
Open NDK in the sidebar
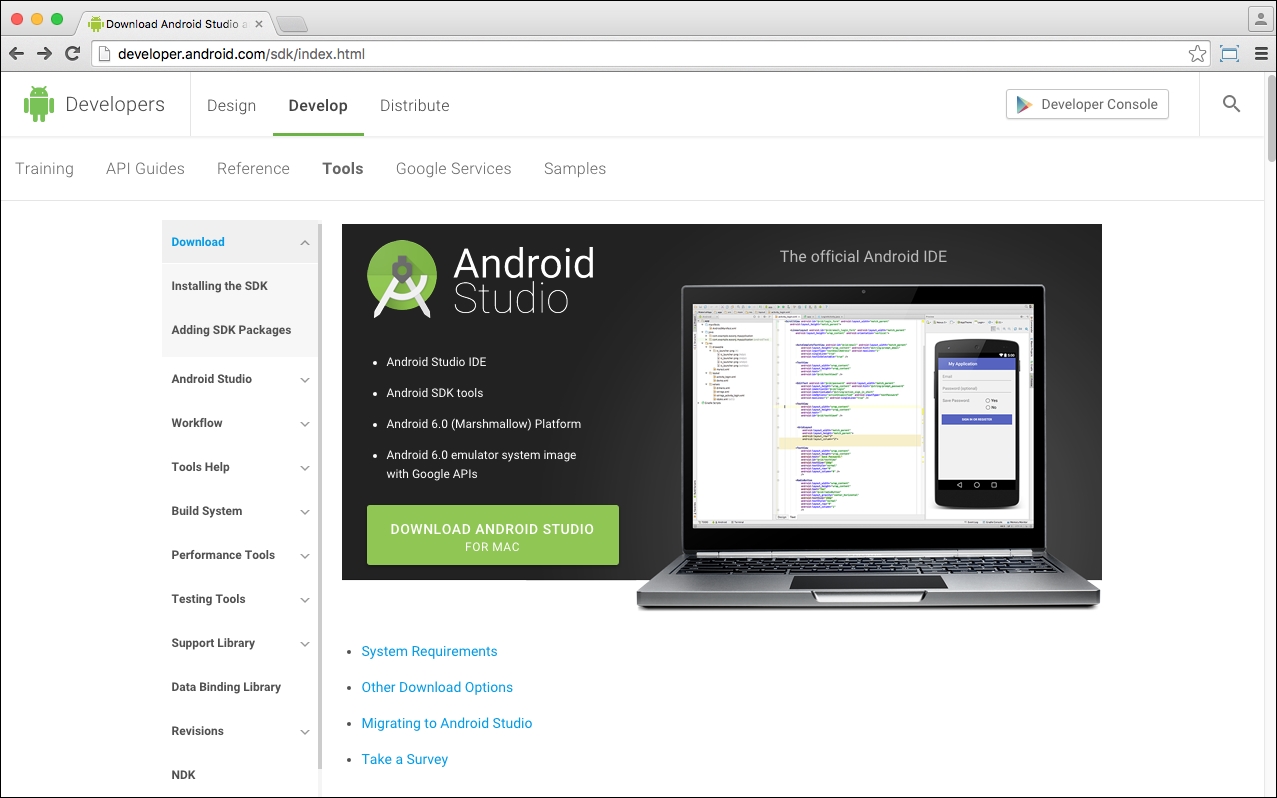[x=184, y=775]
